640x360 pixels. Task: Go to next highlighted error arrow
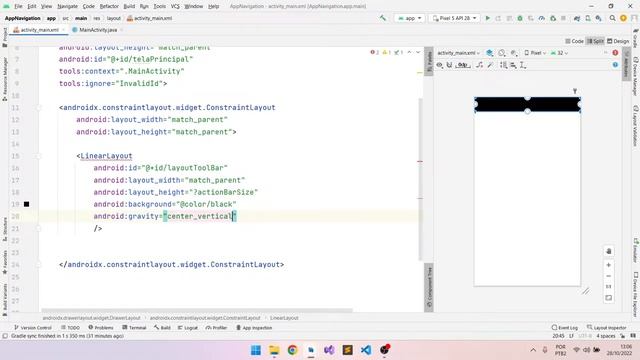pos(418,52)
